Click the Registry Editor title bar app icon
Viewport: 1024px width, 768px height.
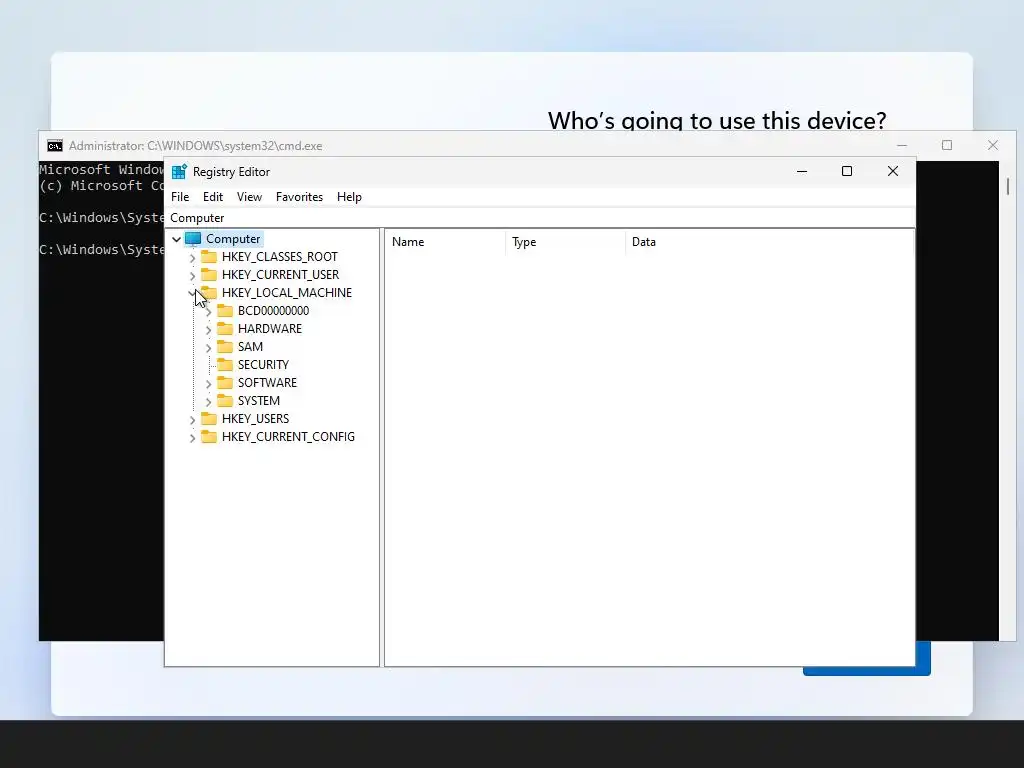click(179, 171)
